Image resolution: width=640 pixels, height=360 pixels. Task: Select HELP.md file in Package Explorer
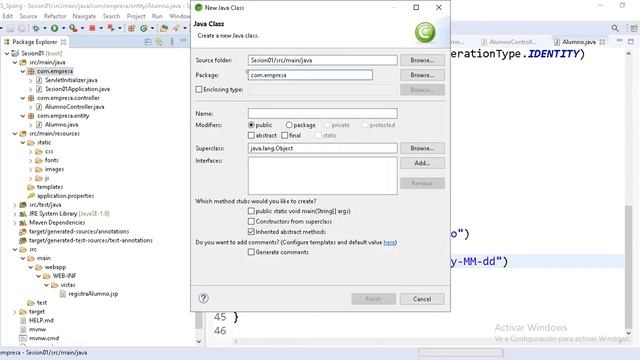(41, 320)
